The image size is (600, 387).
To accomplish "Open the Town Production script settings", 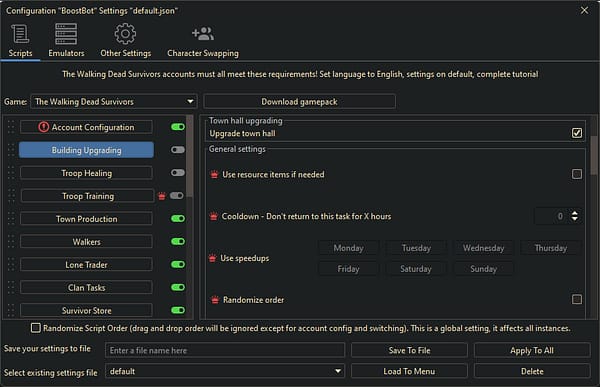I will pyautogui.click(x=86, y=219).
